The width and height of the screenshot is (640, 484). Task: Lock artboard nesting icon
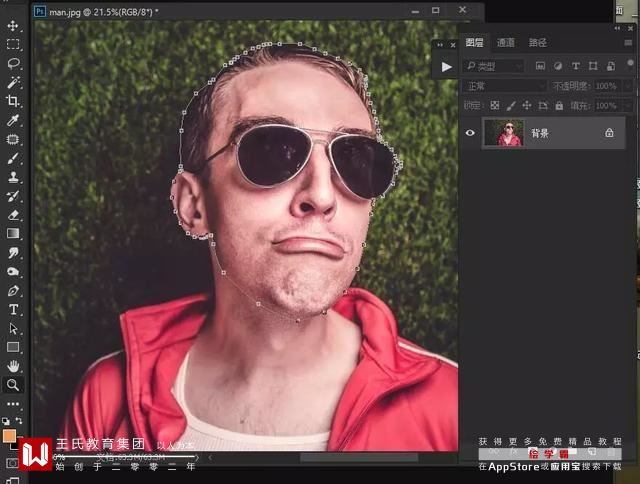point(543,106)
